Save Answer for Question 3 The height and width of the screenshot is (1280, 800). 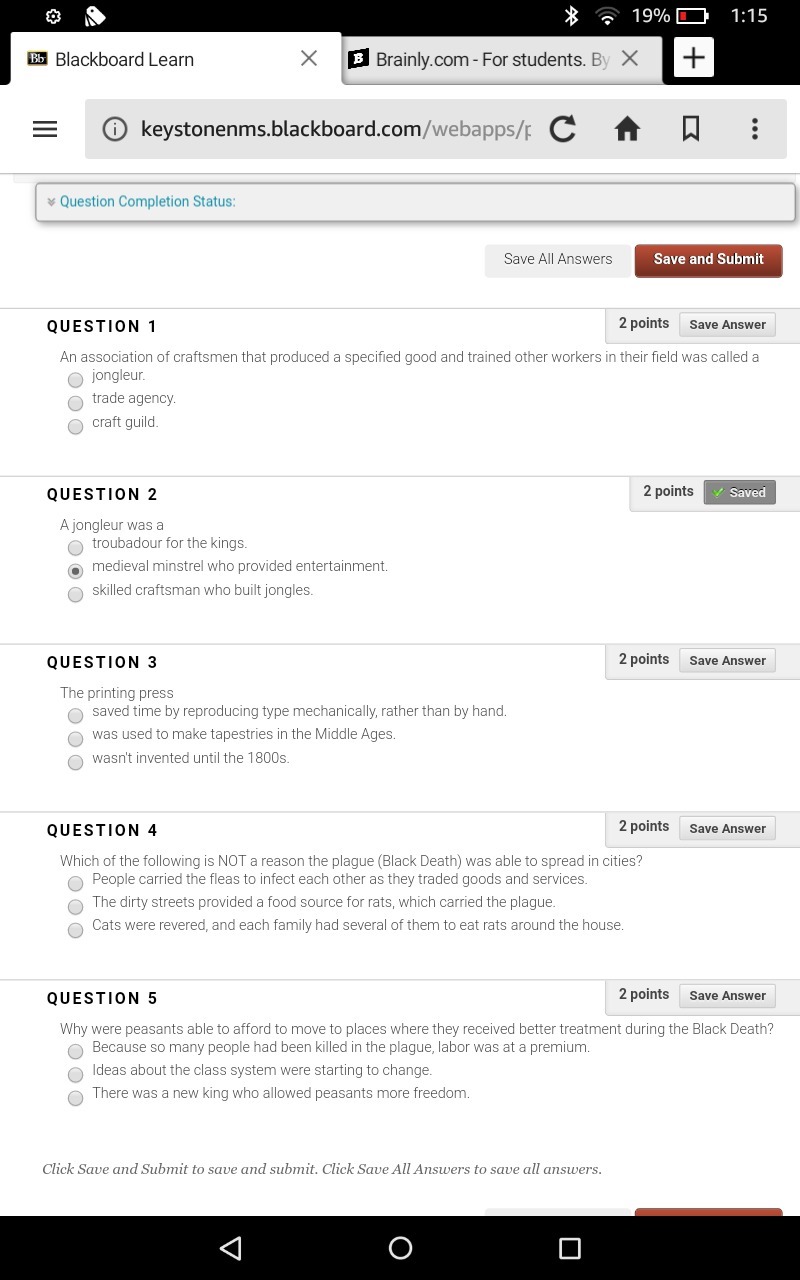pos(727,660)
